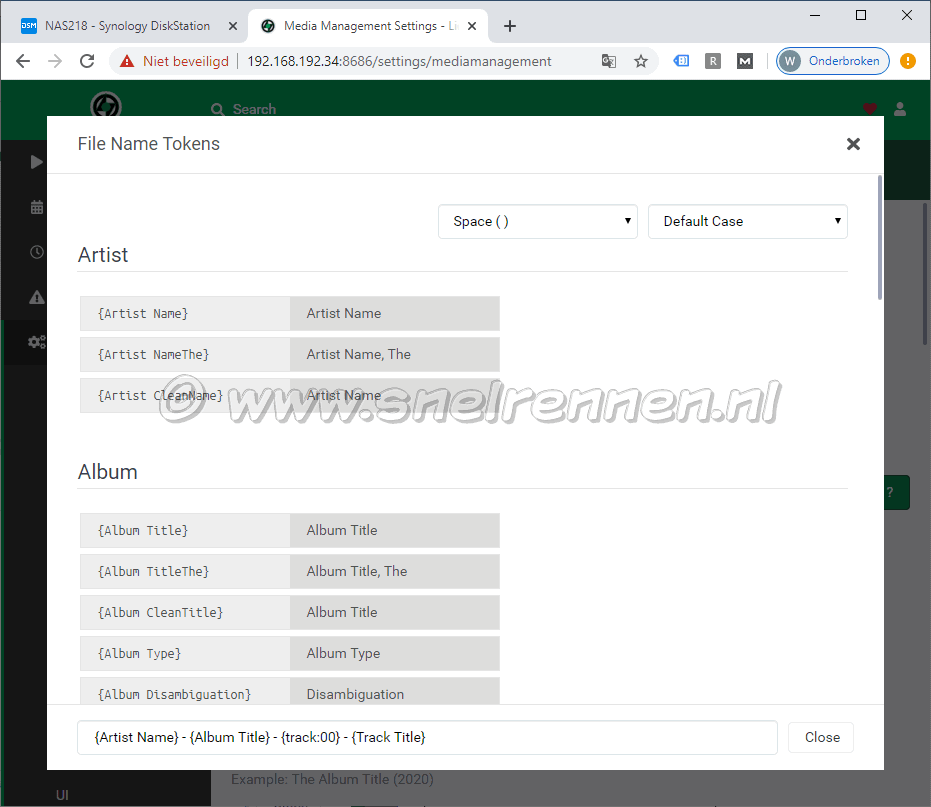This screenshot has height=807, width=931.
Task: Go forward in browser history
Action: click(x=55, y=61)
